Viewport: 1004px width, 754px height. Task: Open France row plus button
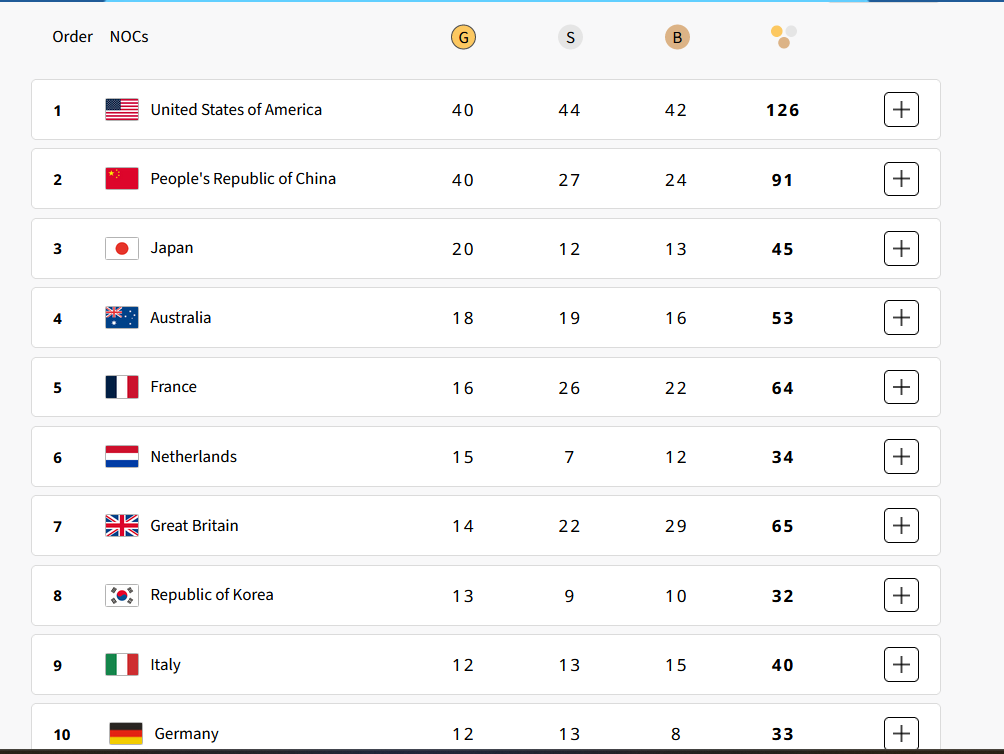tap(901, 387)
